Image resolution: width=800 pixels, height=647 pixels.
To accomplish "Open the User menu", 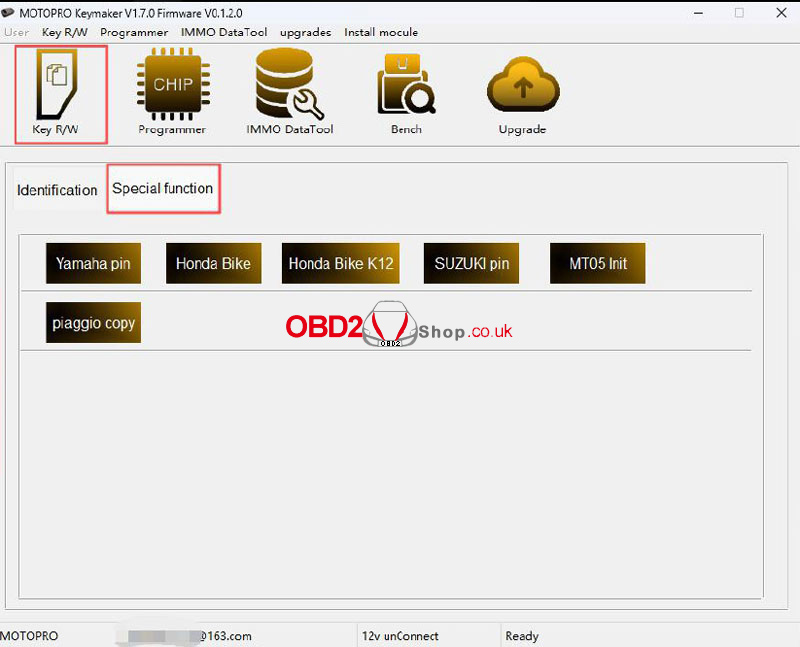I will (16, 32).
